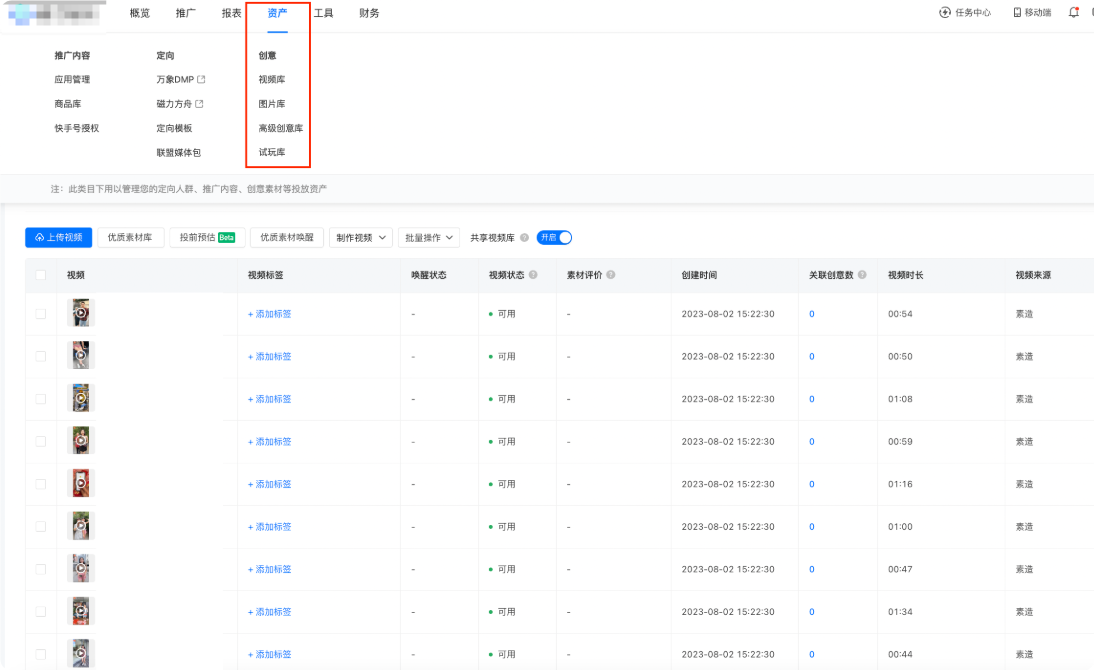This screenshot has width=1094, height=670.
Task: Select the checkbox for the 00:54 video row
Action: coord(40,314)
